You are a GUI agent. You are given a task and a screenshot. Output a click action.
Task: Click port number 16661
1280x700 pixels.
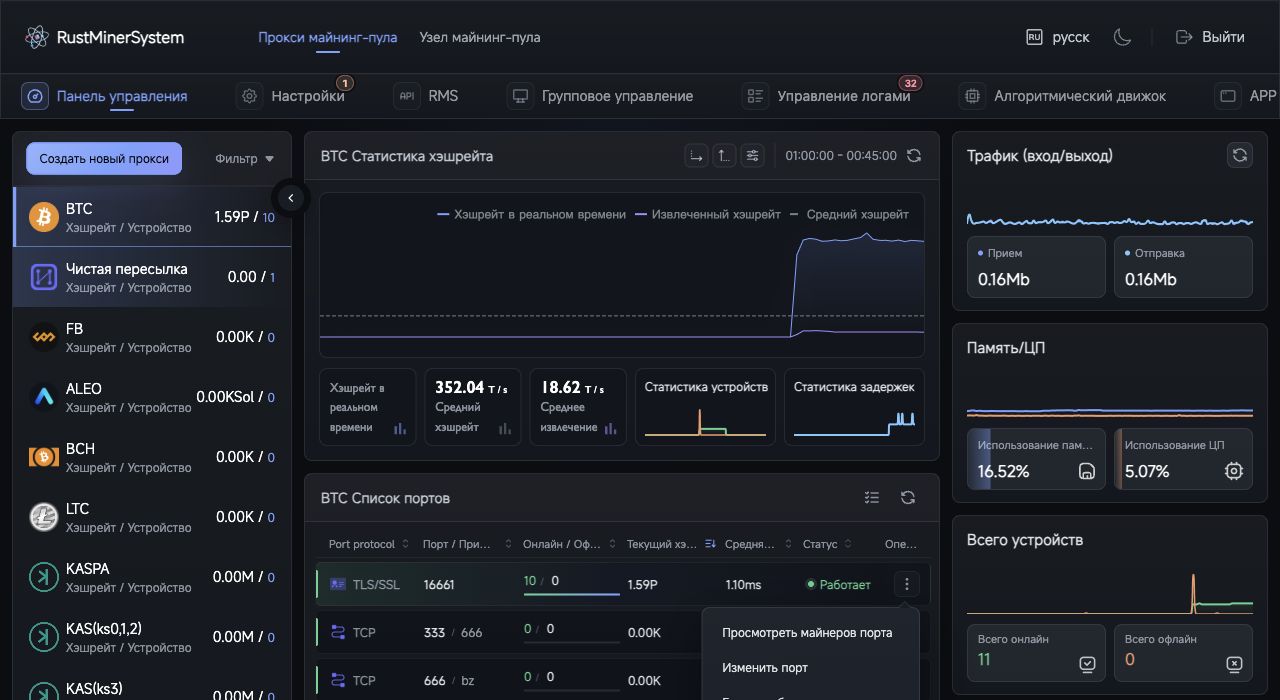pyautogui.click(x=439, y=584)
